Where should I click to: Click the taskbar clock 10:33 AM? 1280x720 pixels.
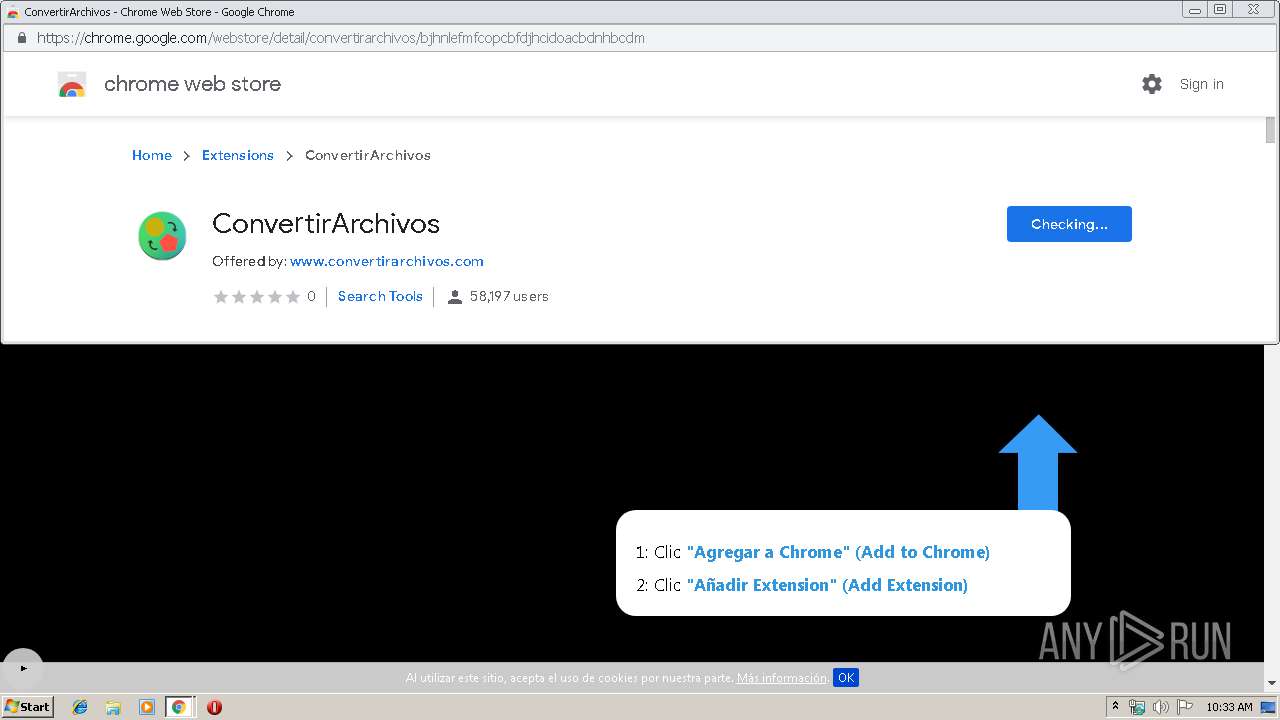[x=1229, y=707]
